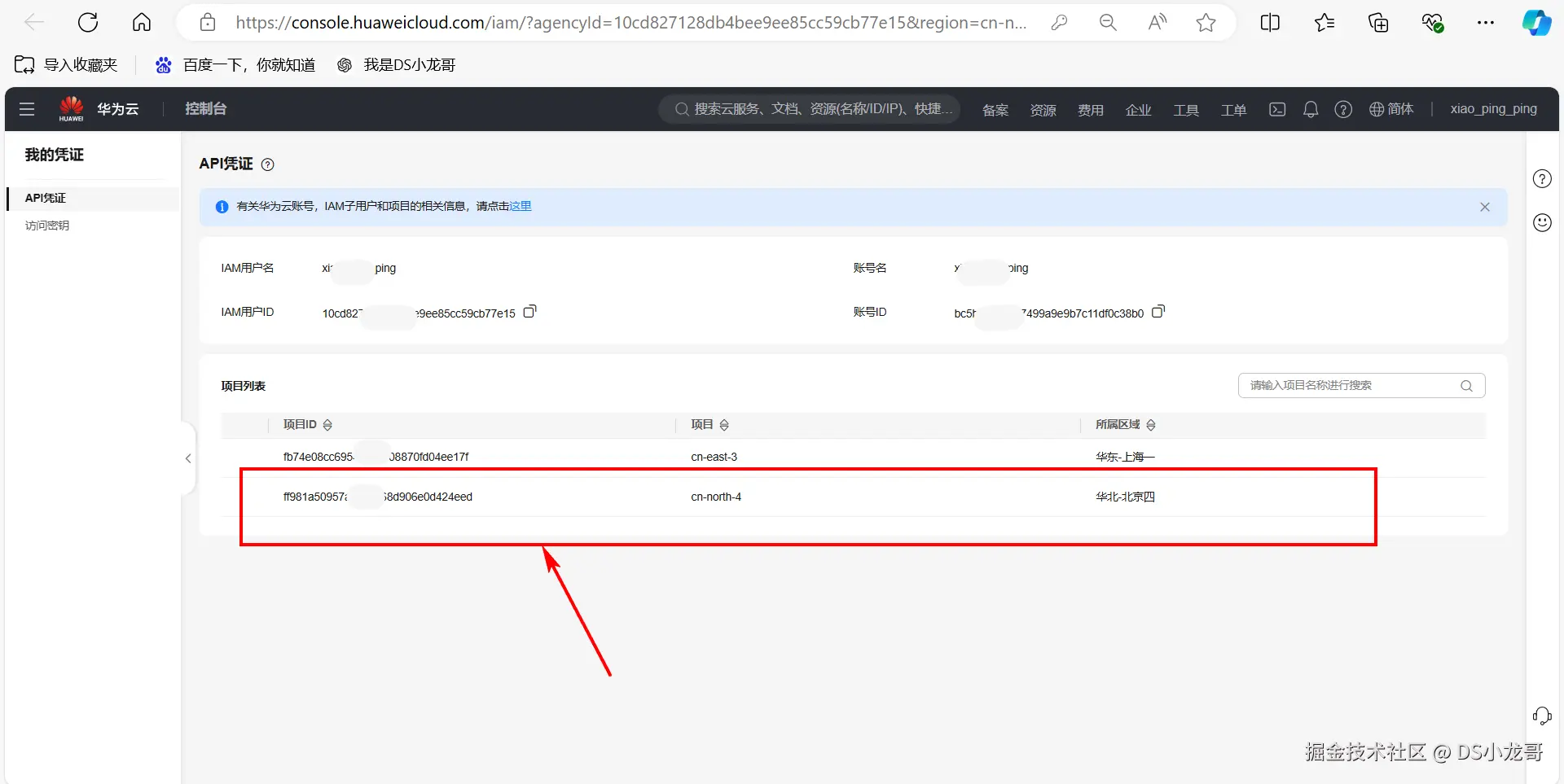Open help panel on right sidebar

click(1542, 178)
